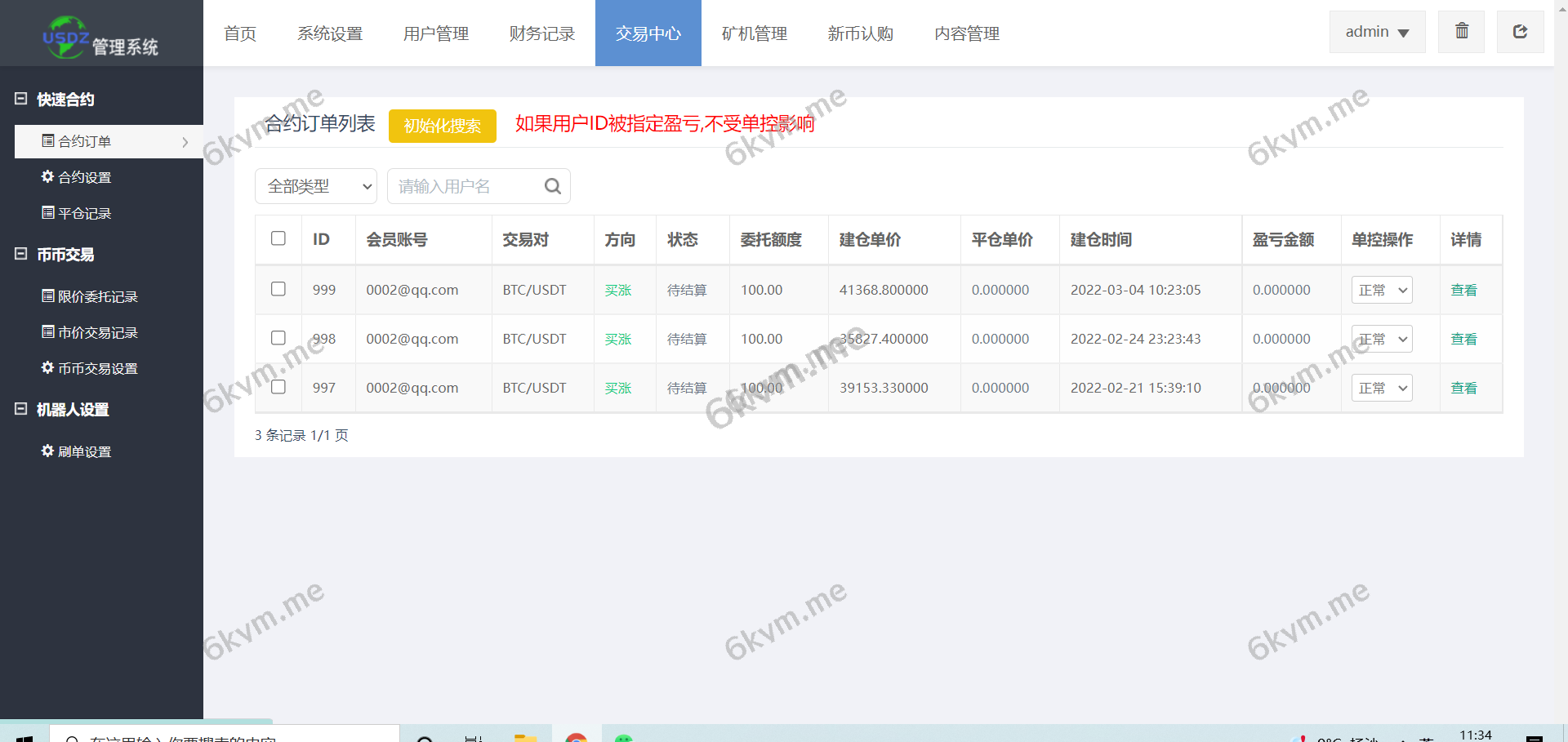Open 币币交易设置 via its gear icon
The height and width of the screenshot is (742, 1568).
pyautogui.click(x=47, y=368)
